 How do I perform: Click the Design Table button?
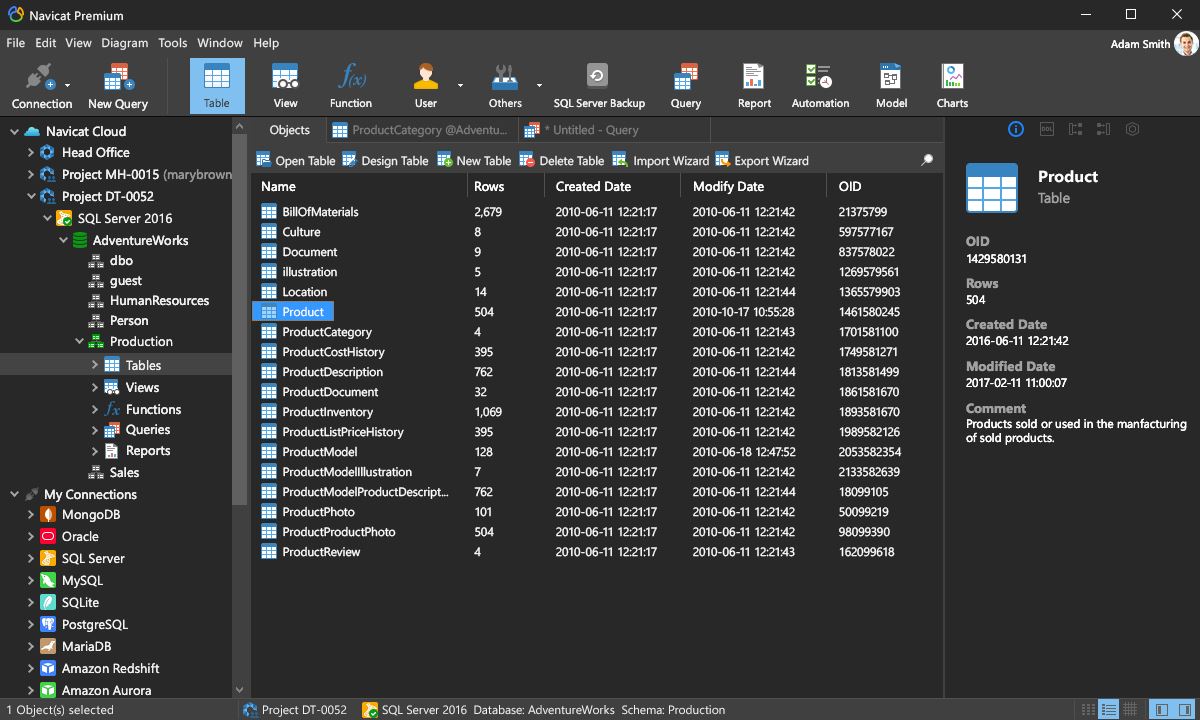point(385,160)
